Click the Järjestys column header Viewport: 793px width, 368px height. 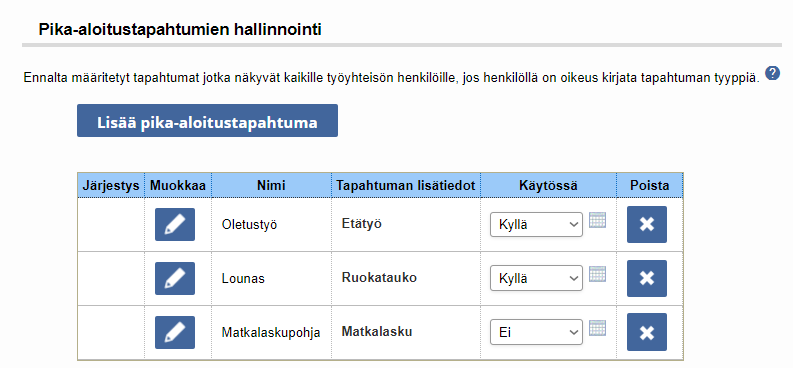[x=111, y=186]
